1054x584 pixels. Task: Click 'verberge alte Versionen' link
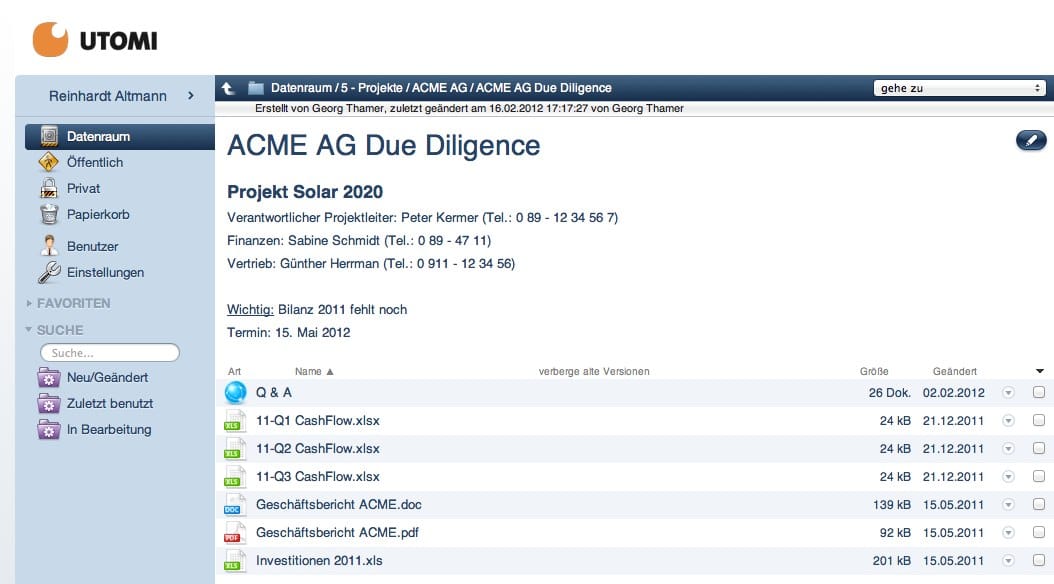point(594,372)
